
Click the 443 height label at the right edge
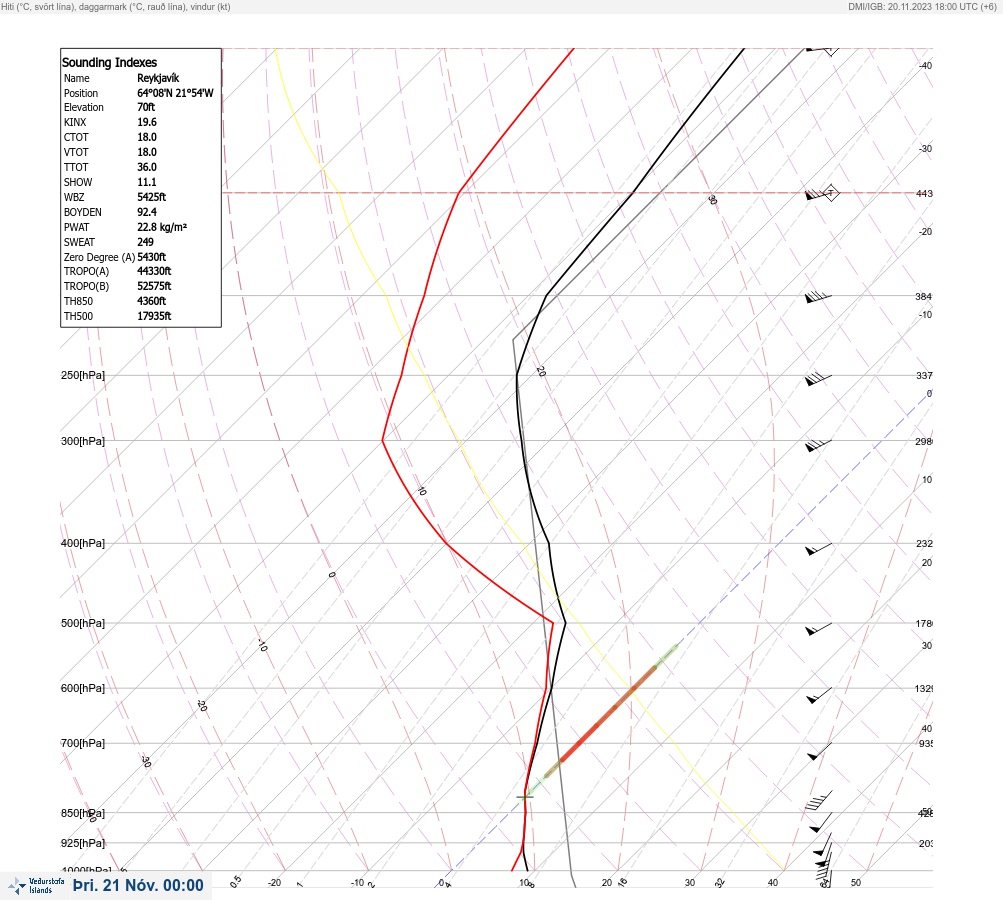coord(924,194)
